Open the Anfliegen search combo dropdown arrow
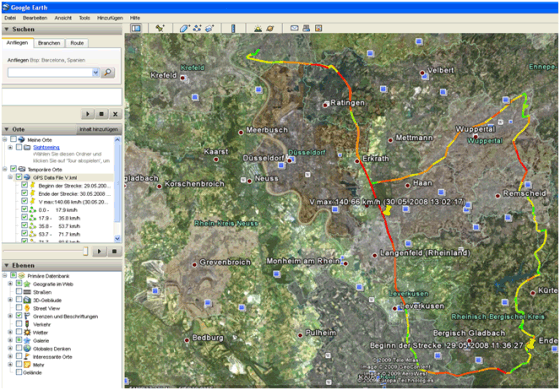Screen dimensions: 560x390 coord(95,72)
